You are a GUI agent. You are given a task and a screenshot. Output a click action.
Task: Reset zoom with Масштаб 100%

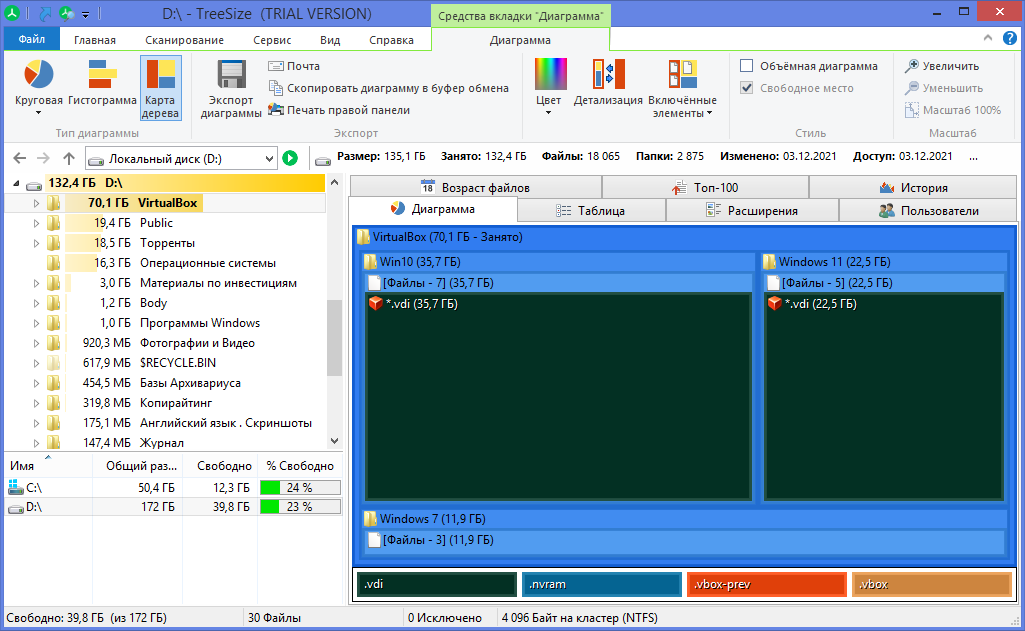[x=953, y=110]
